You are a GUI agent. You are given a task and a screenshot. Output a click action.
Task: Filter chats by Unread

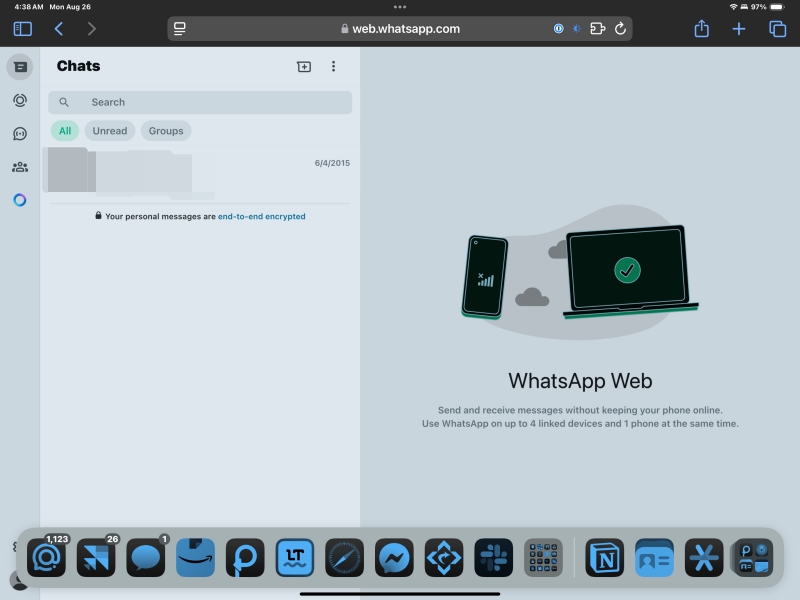tap(109, 130)
